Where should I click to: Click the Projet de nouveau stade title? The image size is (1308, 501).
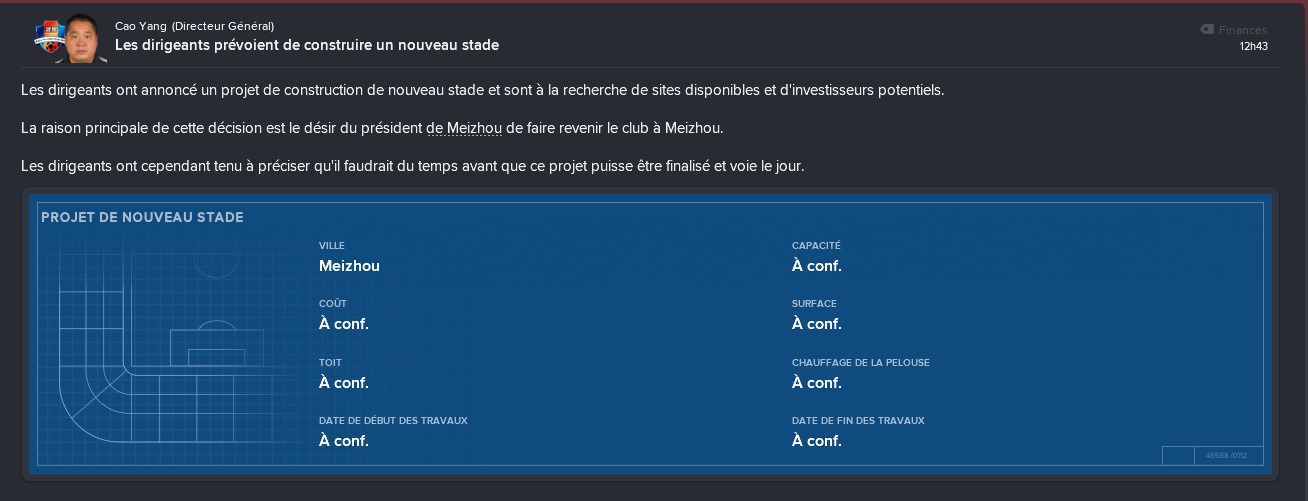pyautogui.click(x=142, y=217)
